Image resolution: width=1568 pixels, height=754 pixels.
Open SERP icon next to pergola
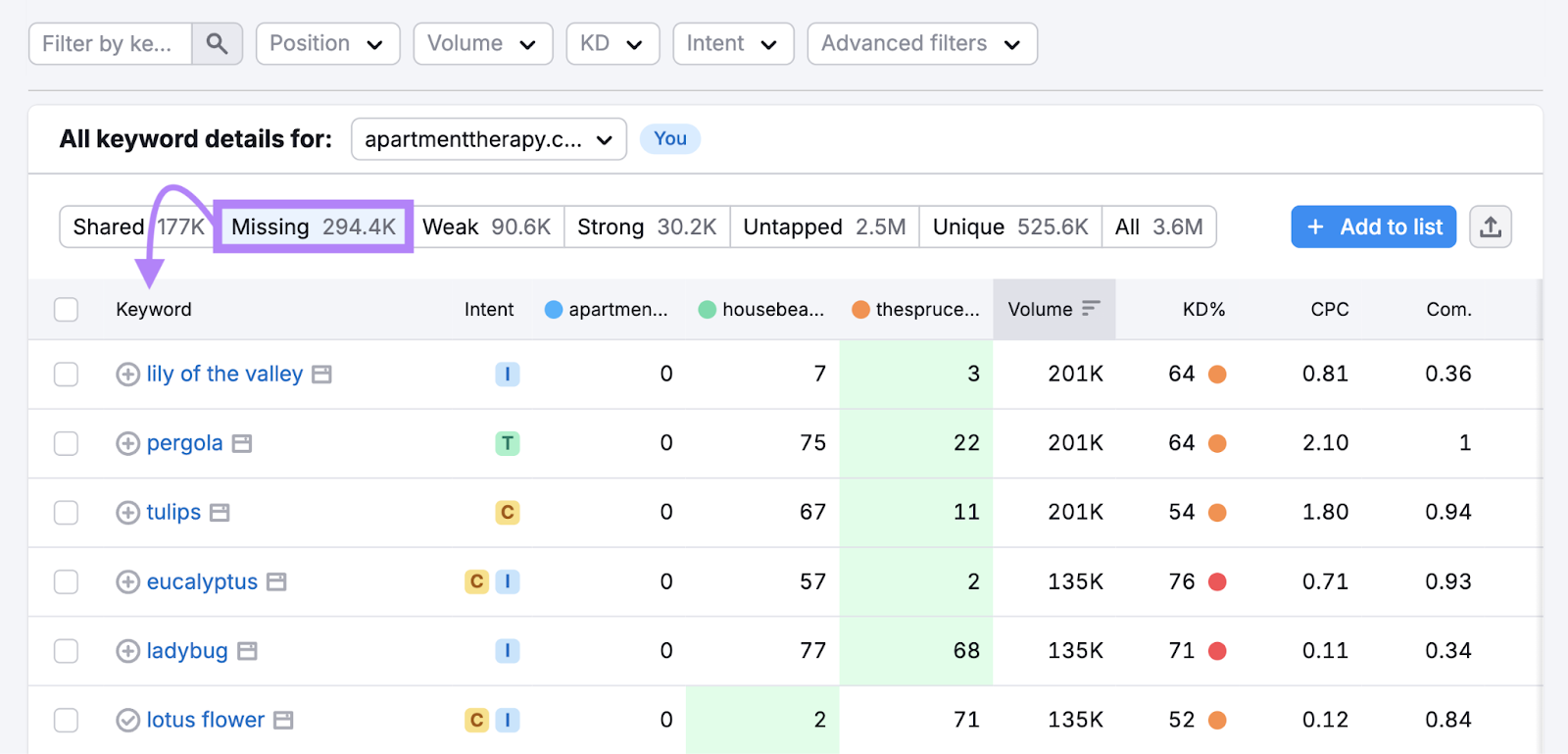coord(242,444)
